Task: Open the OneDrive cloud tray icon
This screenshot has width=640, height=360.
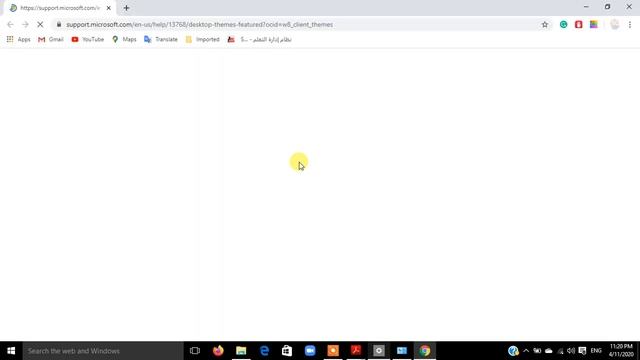Action: coord(549,351)
